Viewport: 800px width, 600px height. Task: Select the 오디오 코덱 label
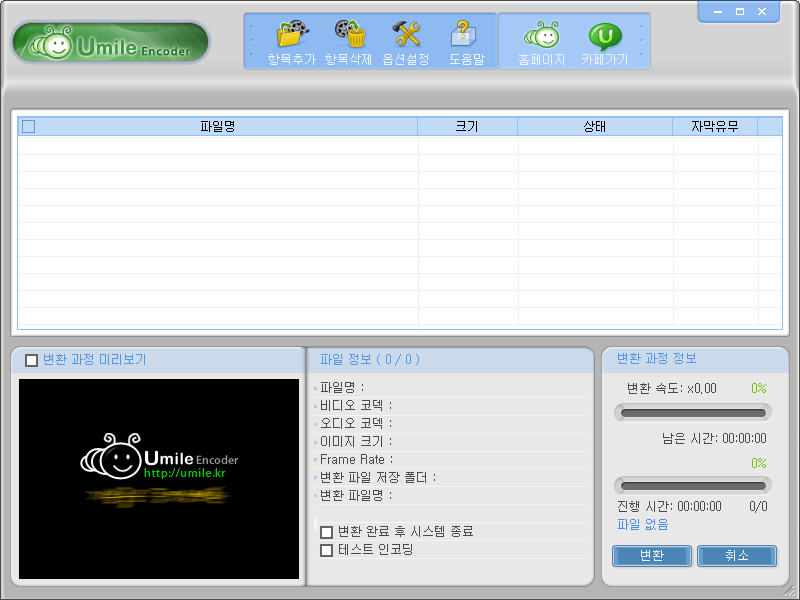point(356,423)
